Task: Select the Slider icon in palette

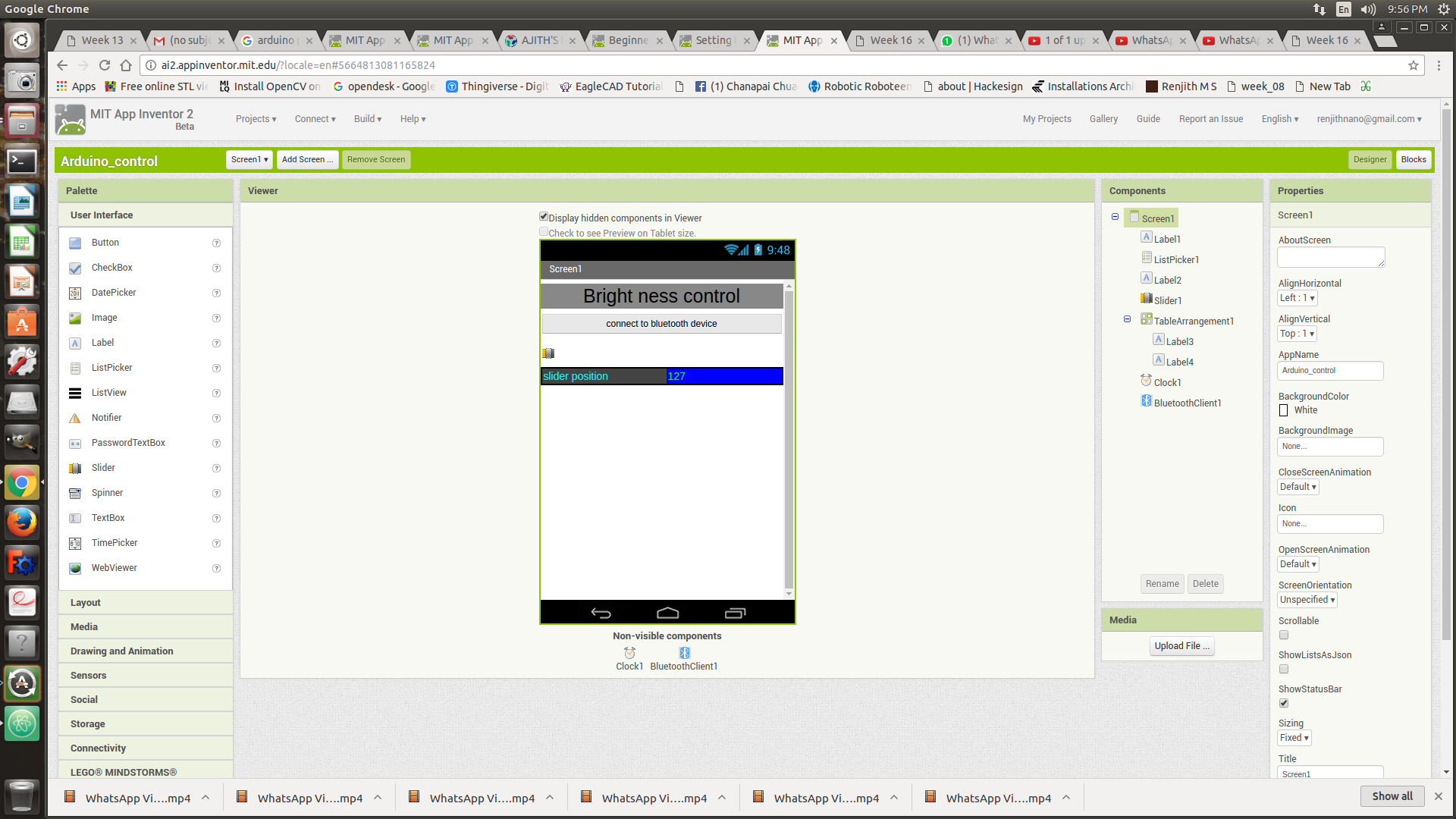Action: pyautogui.click(x=75, y=469)
